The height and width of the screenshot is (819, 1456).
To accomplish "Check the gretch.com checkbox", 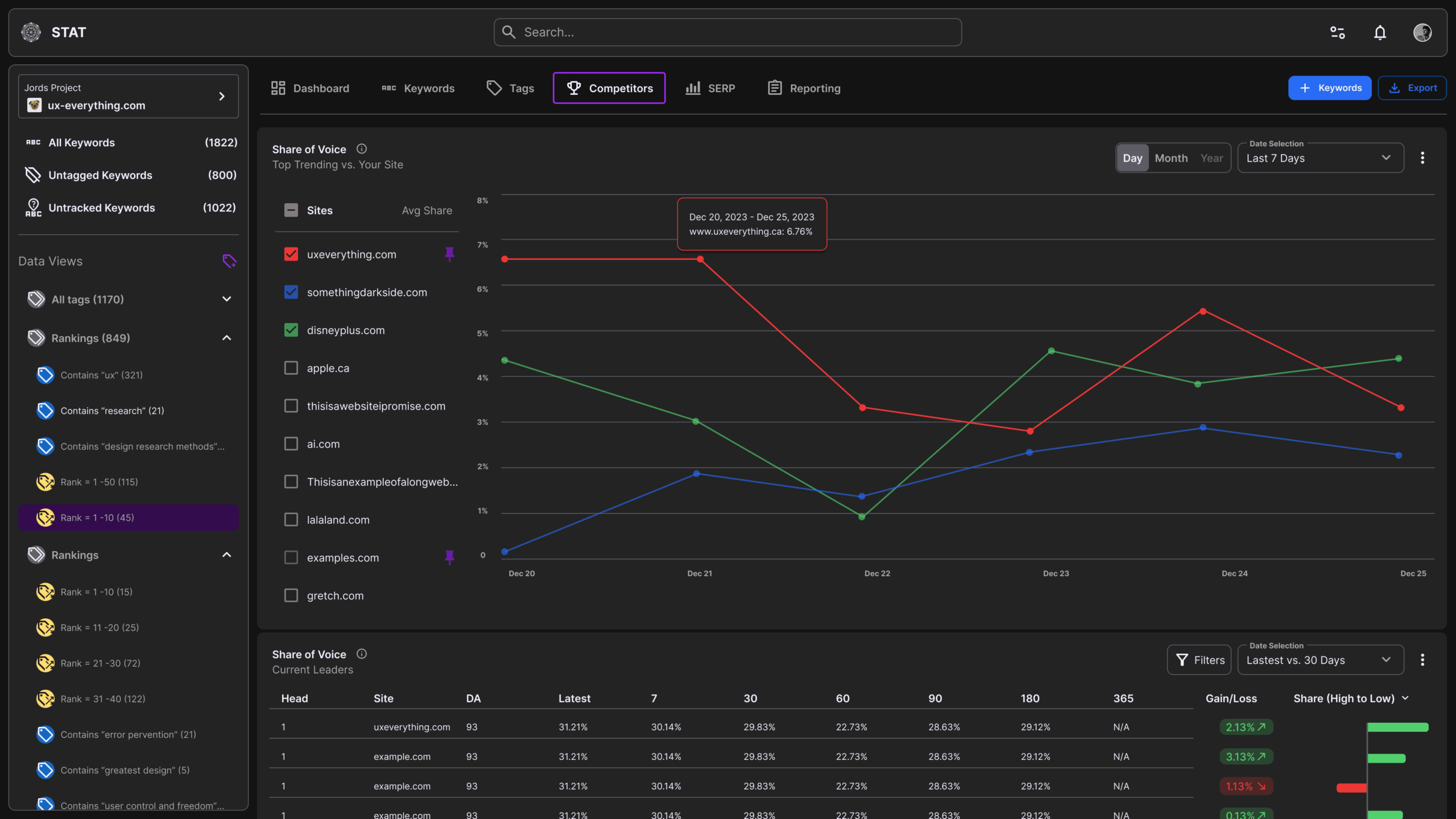I will tap(291, 595).
